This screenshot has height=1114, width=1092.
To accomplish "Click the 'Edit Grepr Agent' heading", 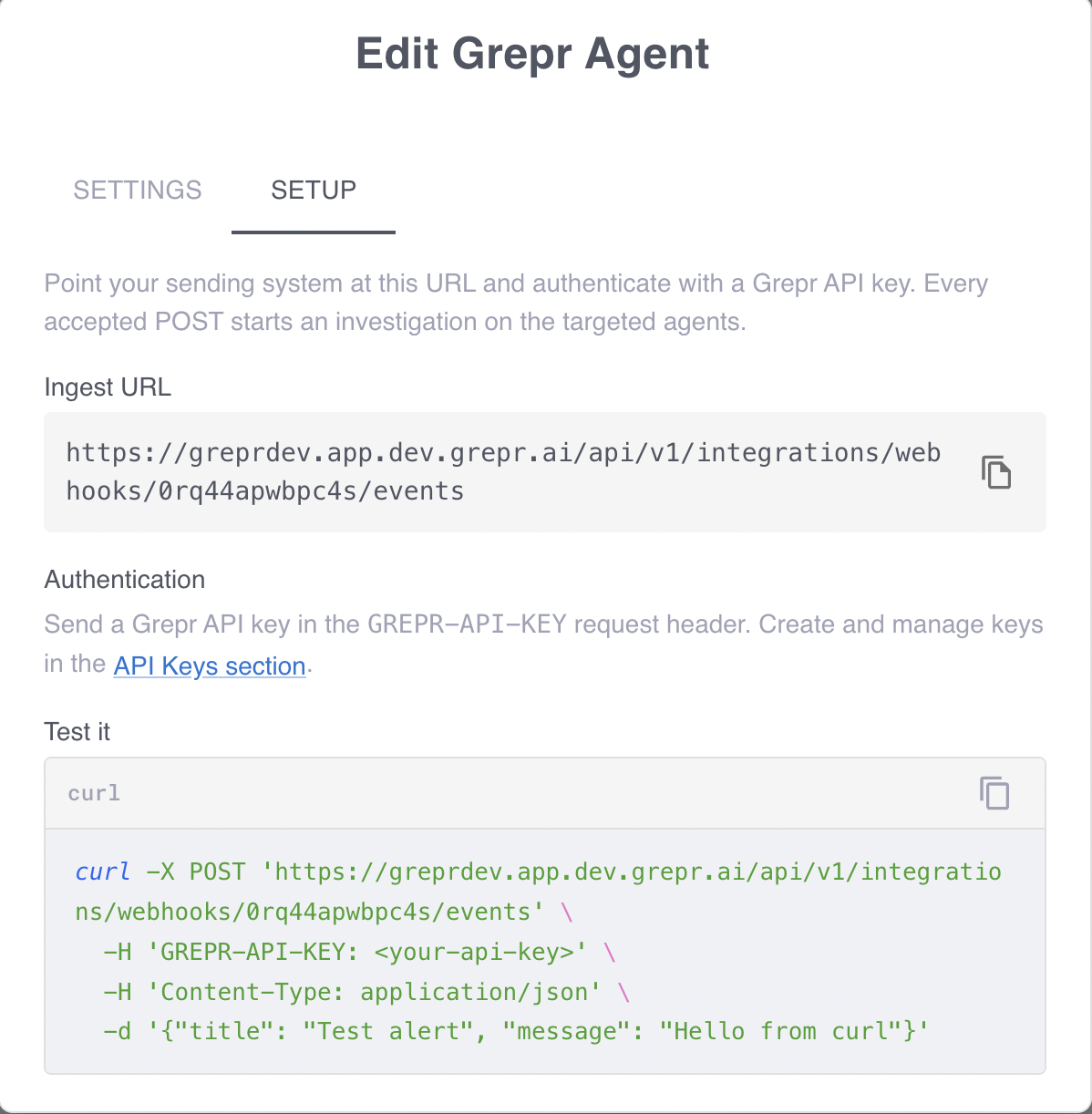I will click(532, 54).
